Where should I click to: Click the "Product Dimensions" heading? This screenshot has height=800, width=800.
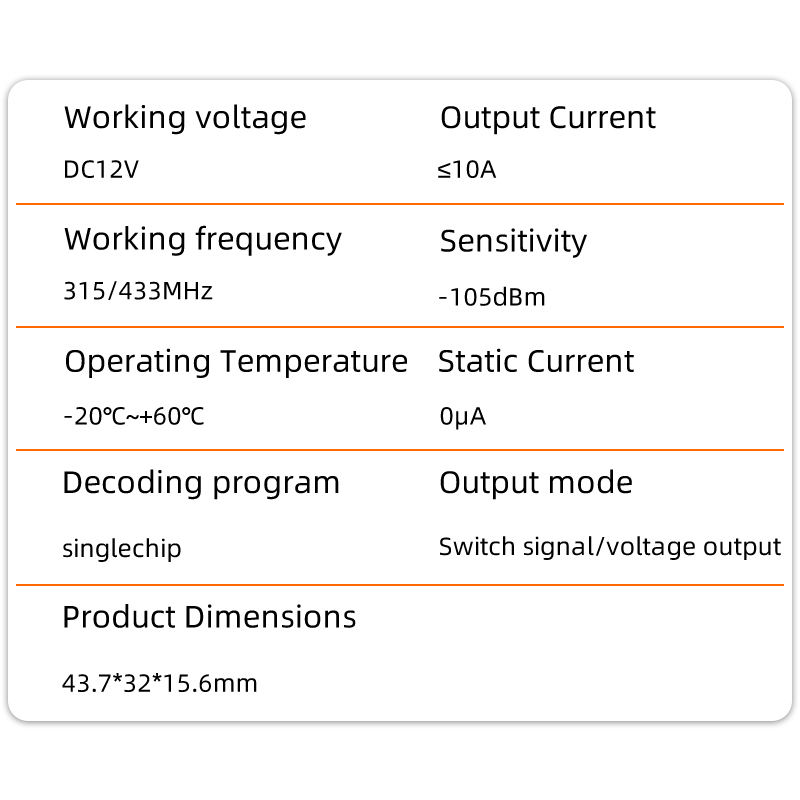coord(209,617)
